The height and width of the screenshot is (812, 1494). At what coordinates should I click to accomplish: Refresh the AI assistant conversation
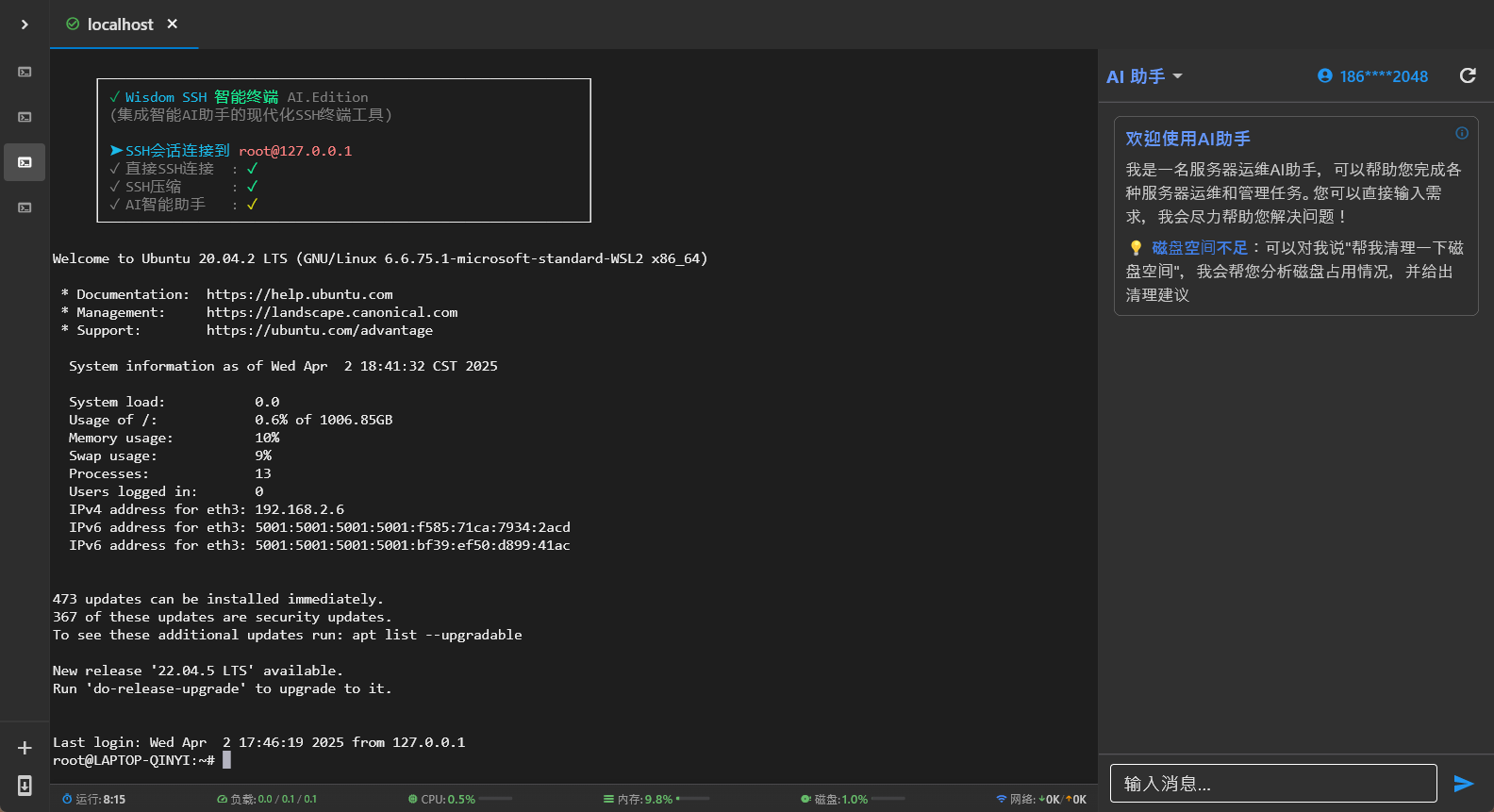point(1468,75)
